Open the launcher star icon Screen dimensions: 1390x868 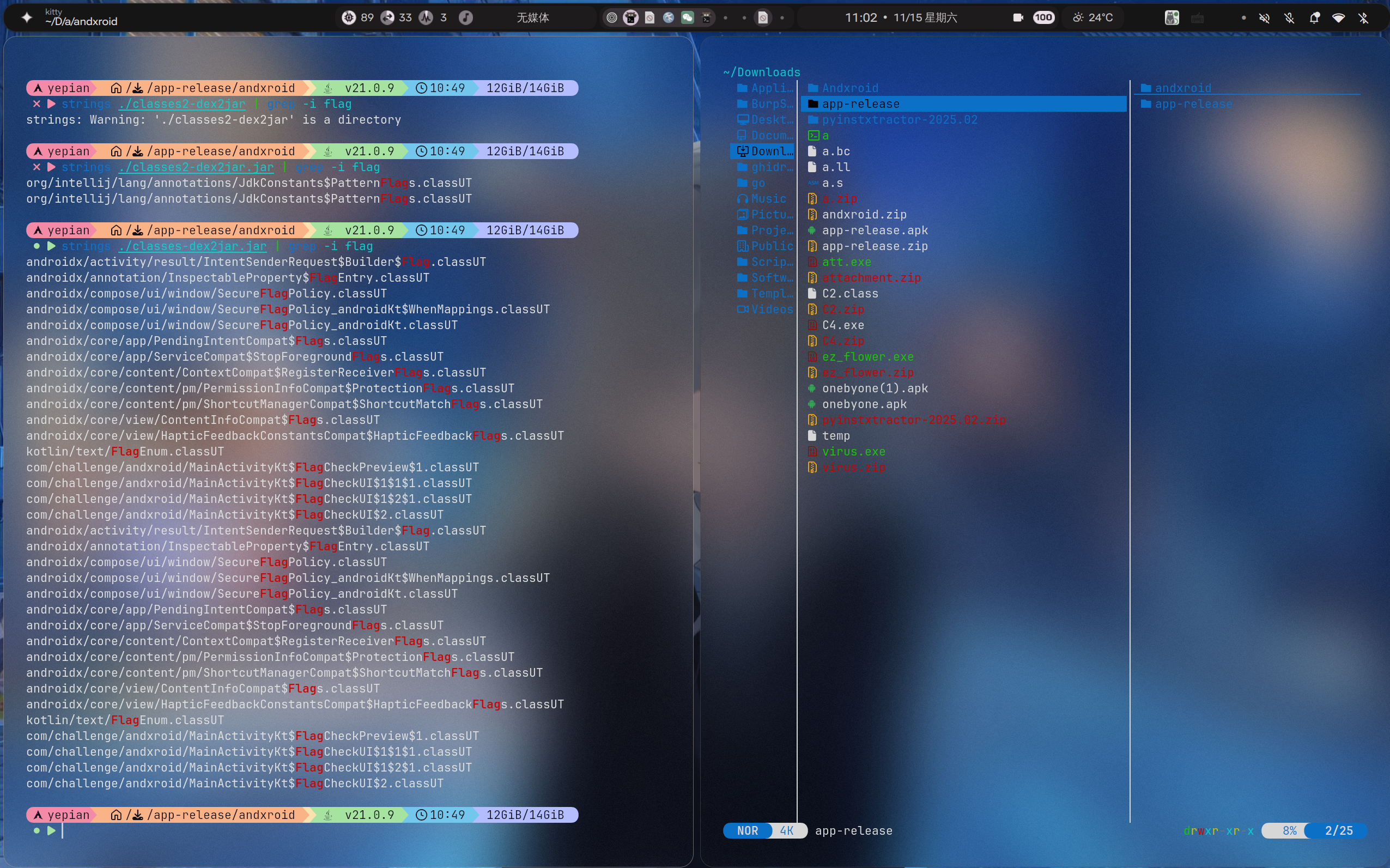26,18
